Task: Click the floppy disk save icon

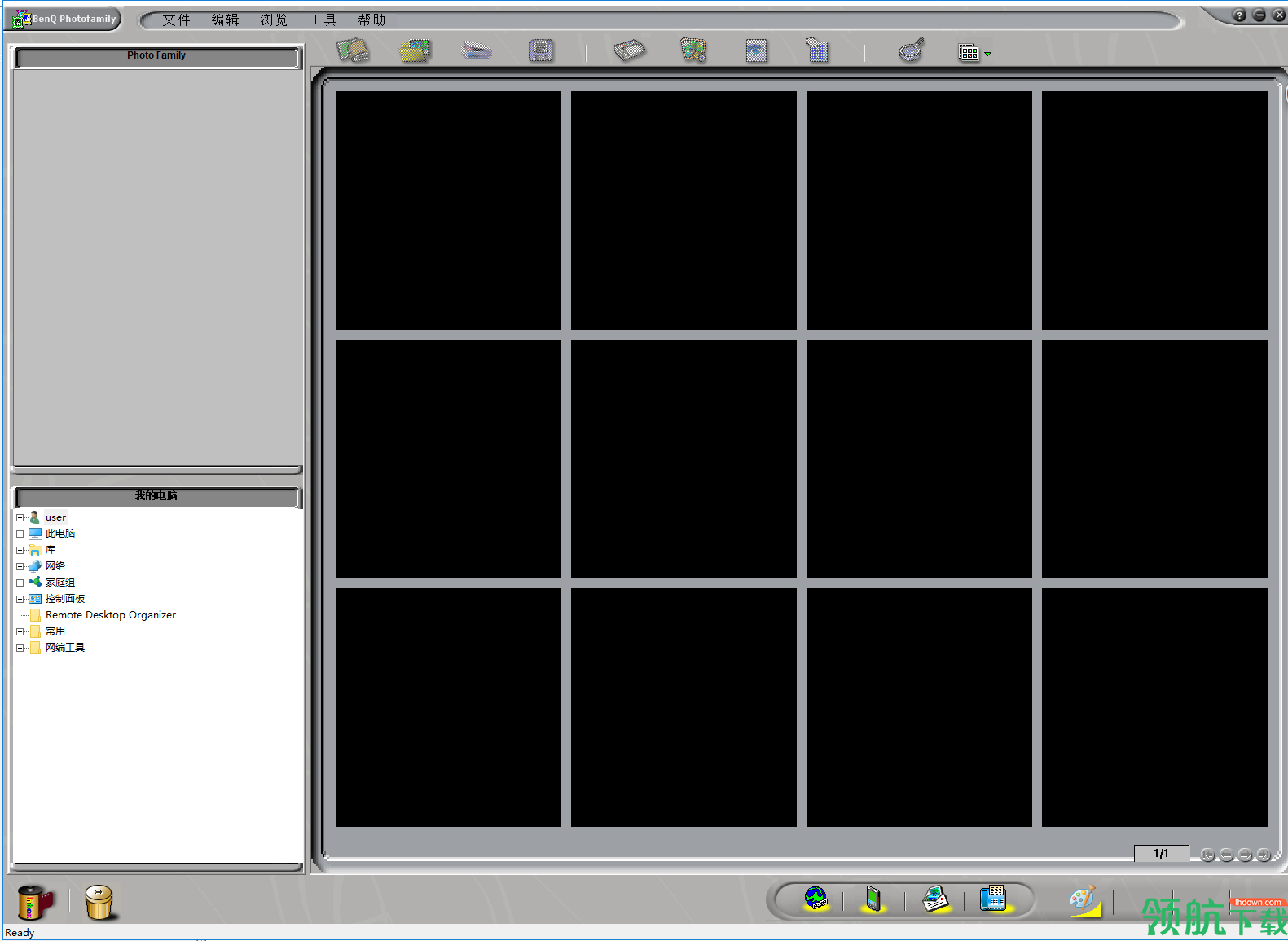Action: (x=540, y=51)
